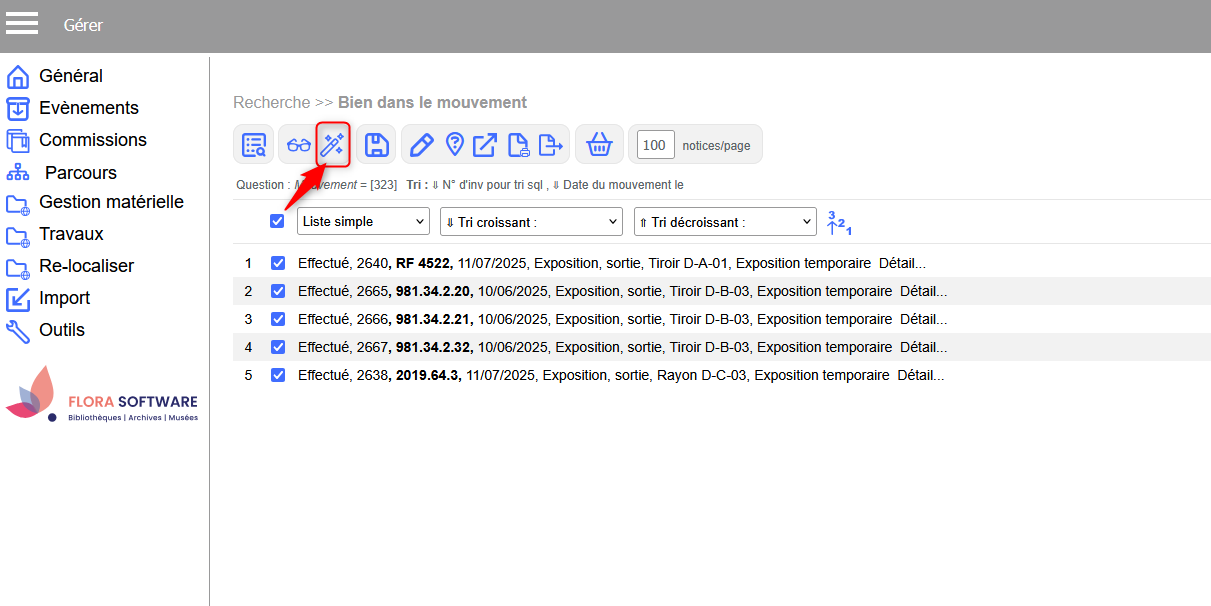This screenshot has width=1211, height=606.
Task: Go to Evènements in sidebar menu
Action: click(x=88, y=108)
